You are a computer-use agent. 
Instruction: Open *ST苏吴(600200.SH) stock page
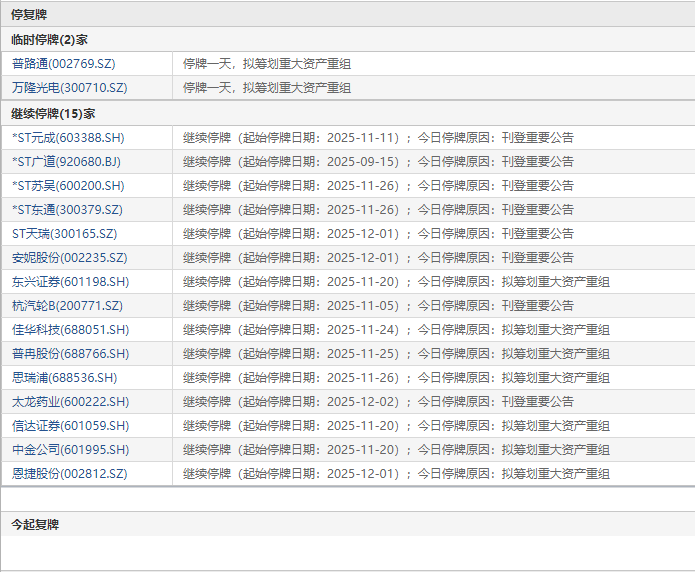click(68, 185)
